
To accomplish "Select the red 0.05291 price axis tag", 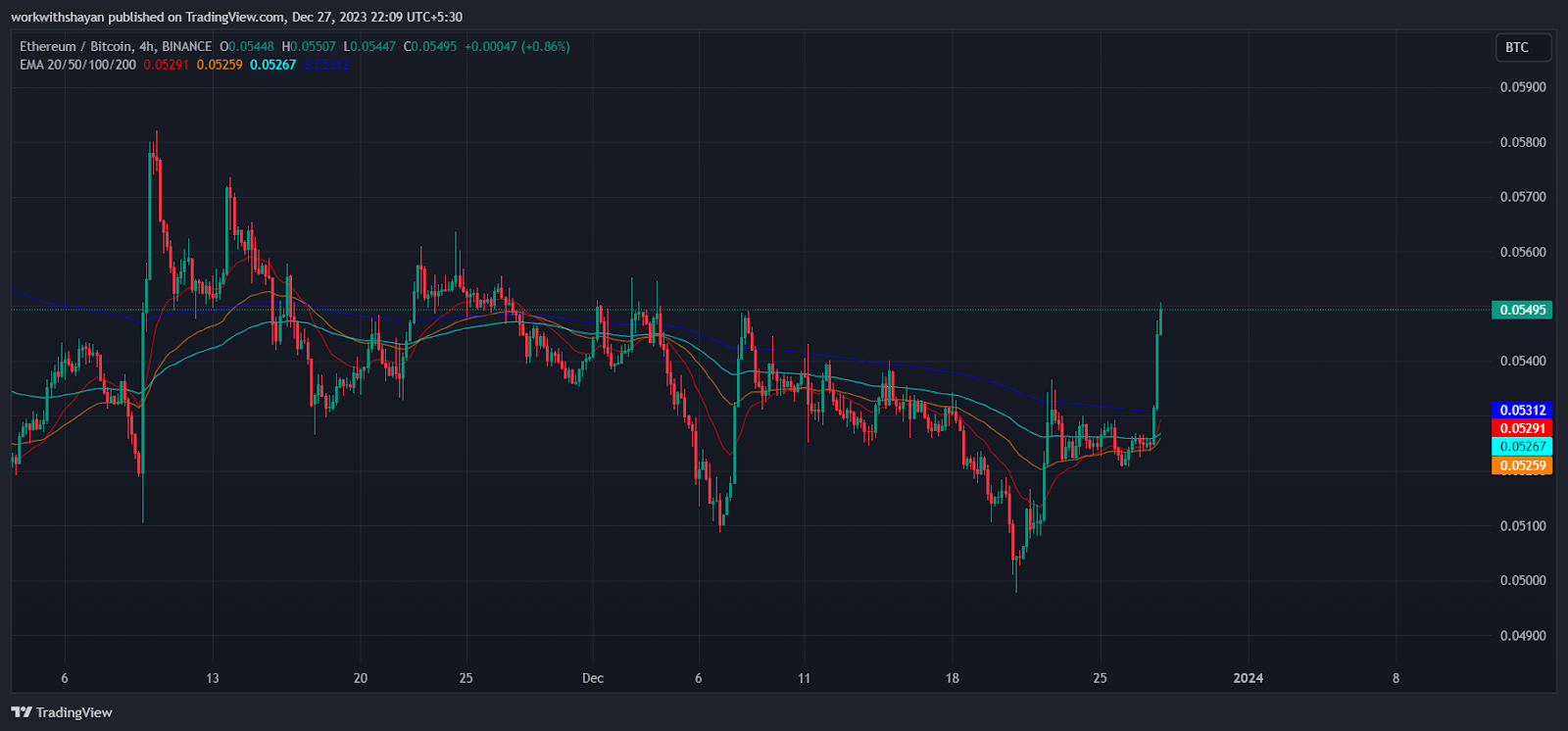I will pyautogui.click(x=1522, y=428).
